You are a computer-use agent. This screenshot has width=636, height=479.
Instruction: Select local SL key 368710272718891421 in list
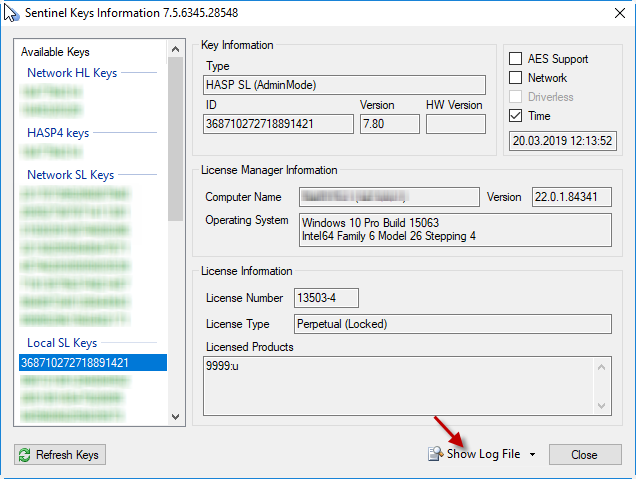tap(93, 363)
